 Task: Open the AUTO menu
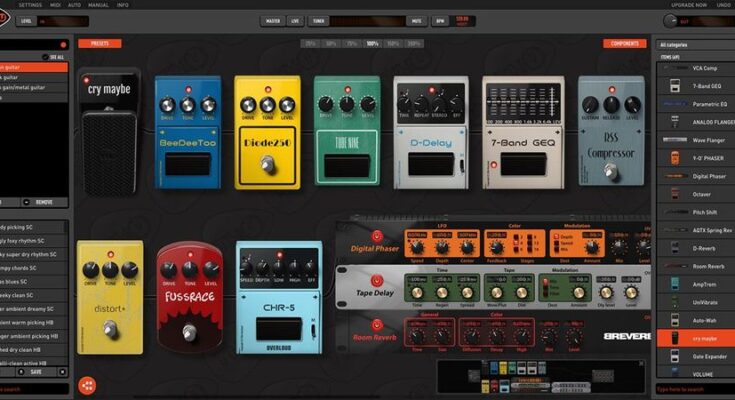click(75, 5)
